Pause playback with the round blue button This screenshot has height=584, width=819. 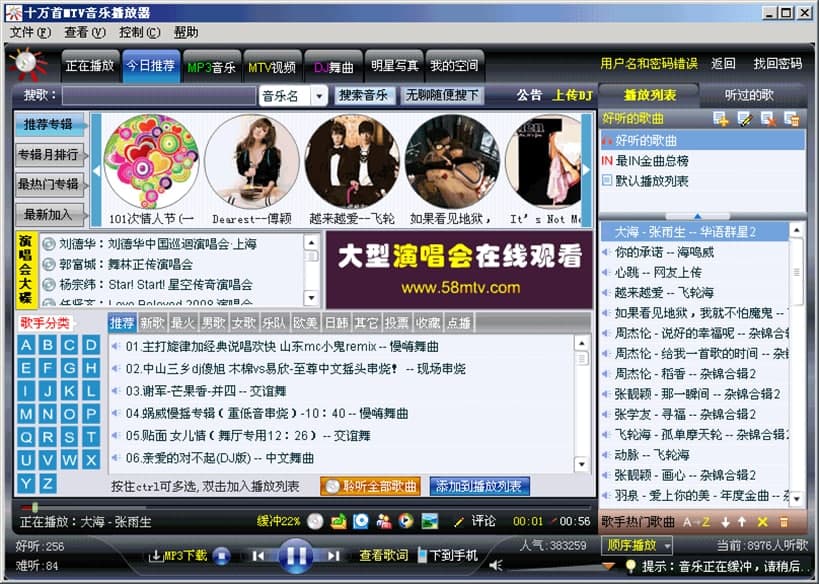296,556
